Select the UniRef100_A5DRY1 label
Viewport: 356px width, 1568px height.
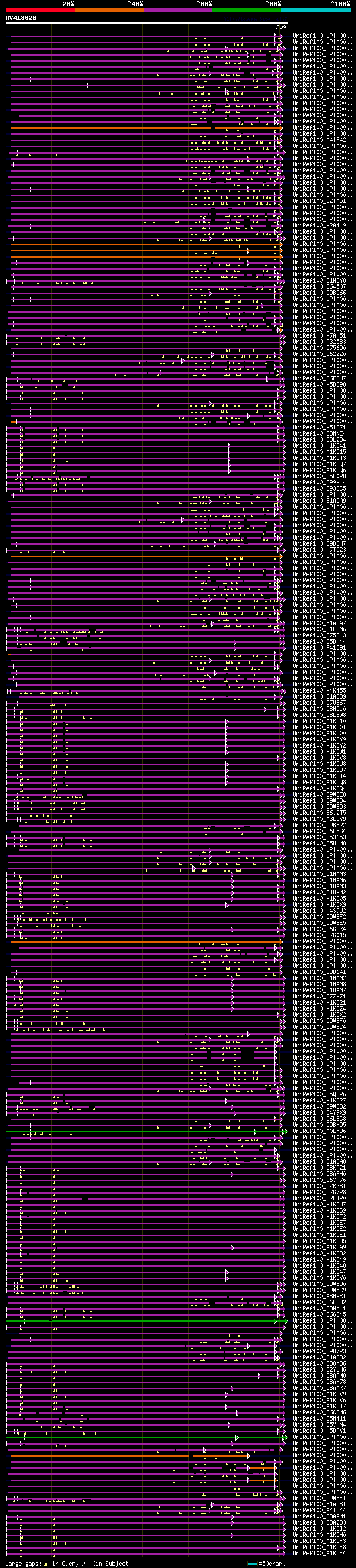pyautogui.click(x=319, y=1431)
